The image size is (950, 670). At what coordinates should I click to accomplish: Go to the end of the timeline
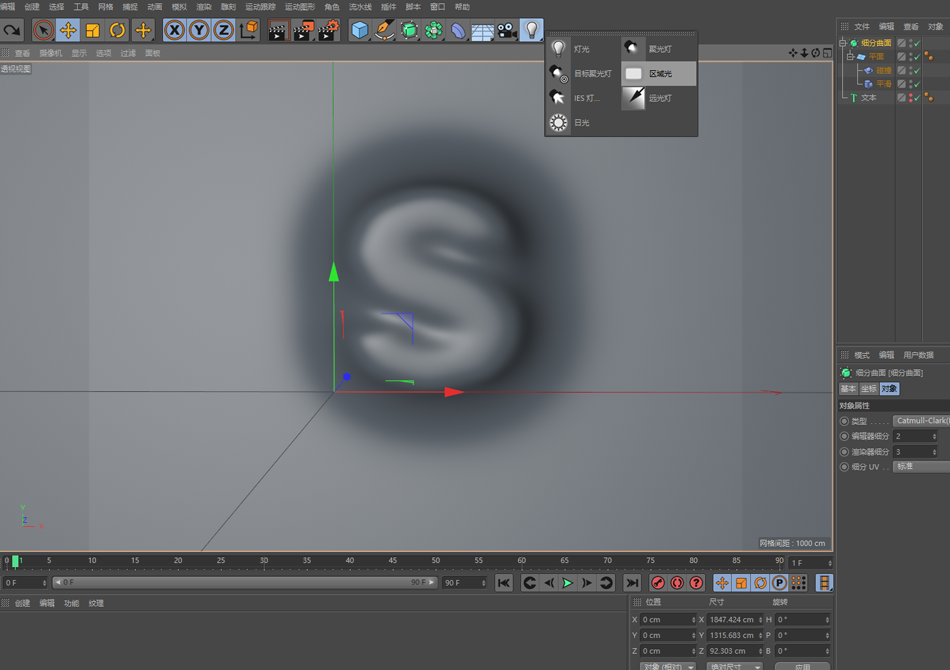[x=632, y=583]
